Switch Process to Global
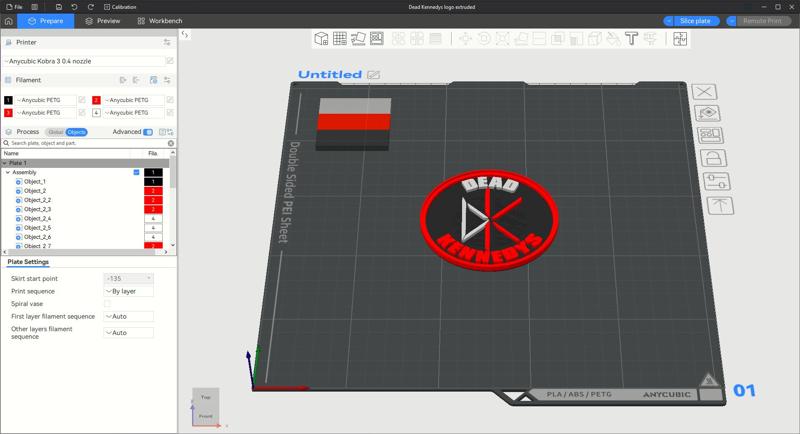The image size is (800, 434). pyautogui.click(x=55, y=132)
